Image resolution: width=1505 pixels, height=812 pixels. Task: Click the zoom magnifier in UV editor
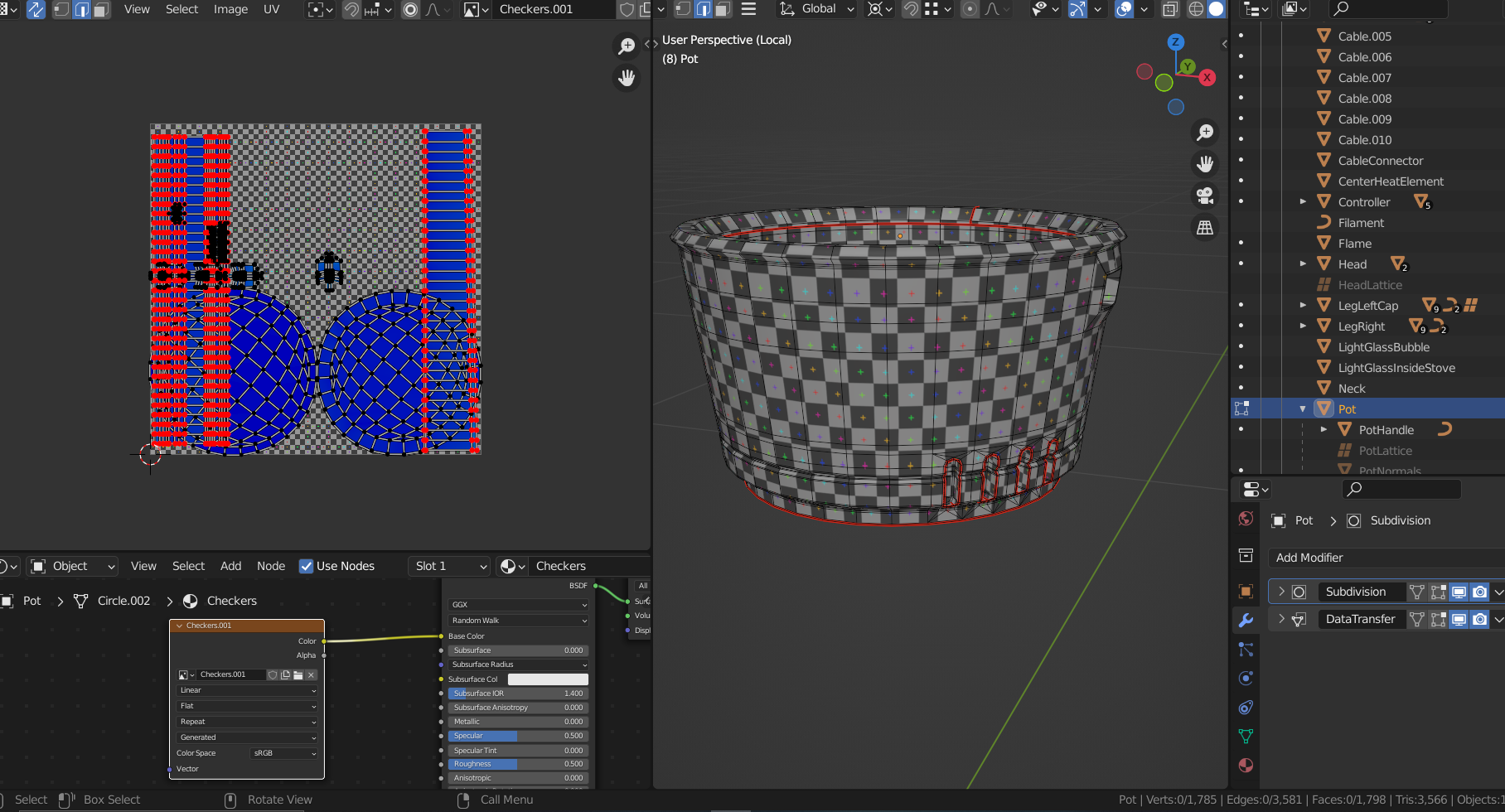[x=627, y=46]
